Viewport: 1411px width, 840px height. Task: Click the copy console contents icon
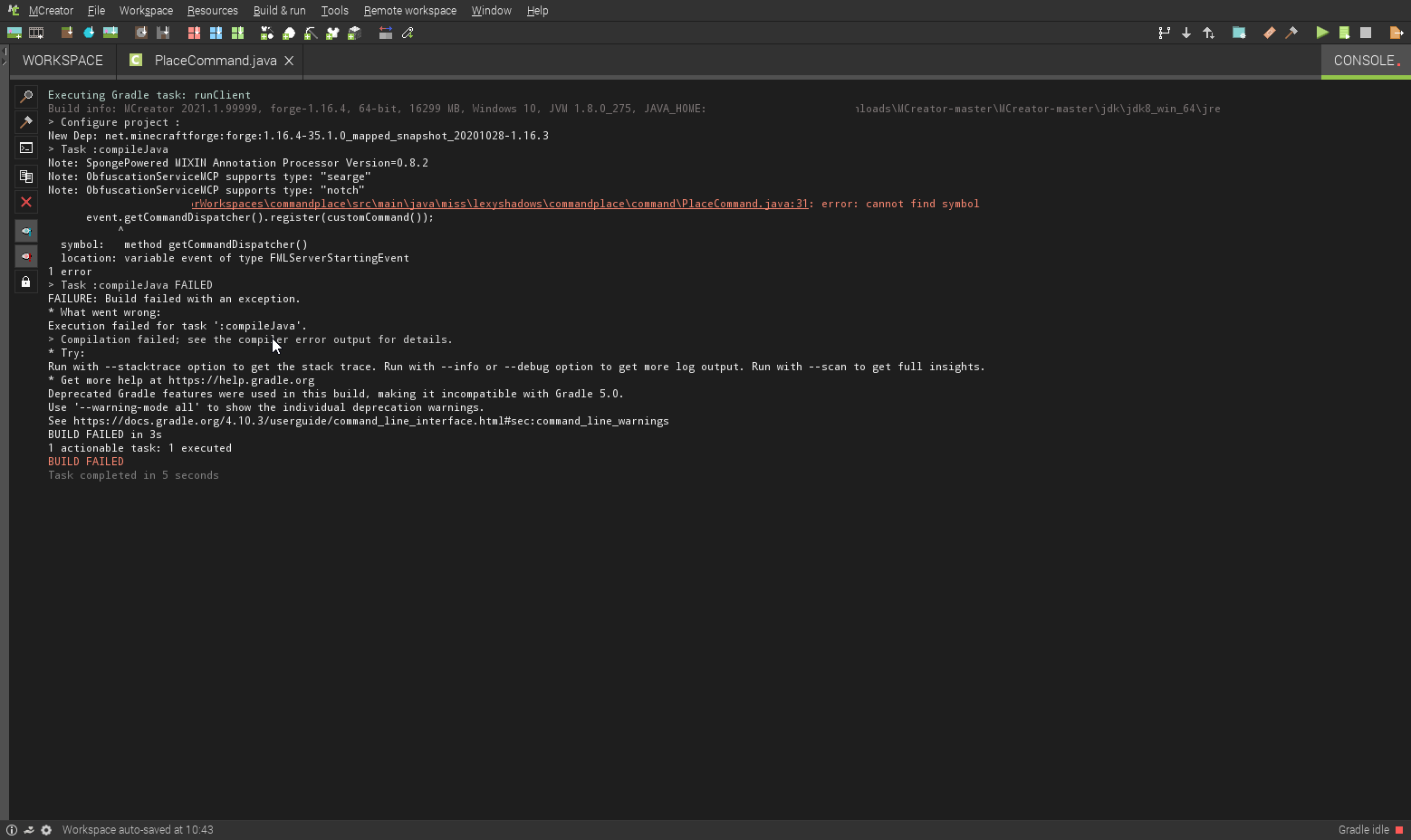click(26, 176)
